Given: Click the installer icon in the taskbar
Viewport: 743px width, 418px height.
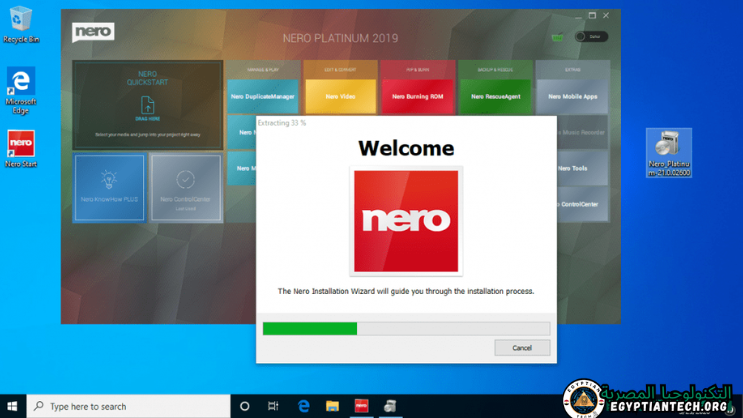Looking at the screenshot, I should pyautogui.click(x=390, y=406).
